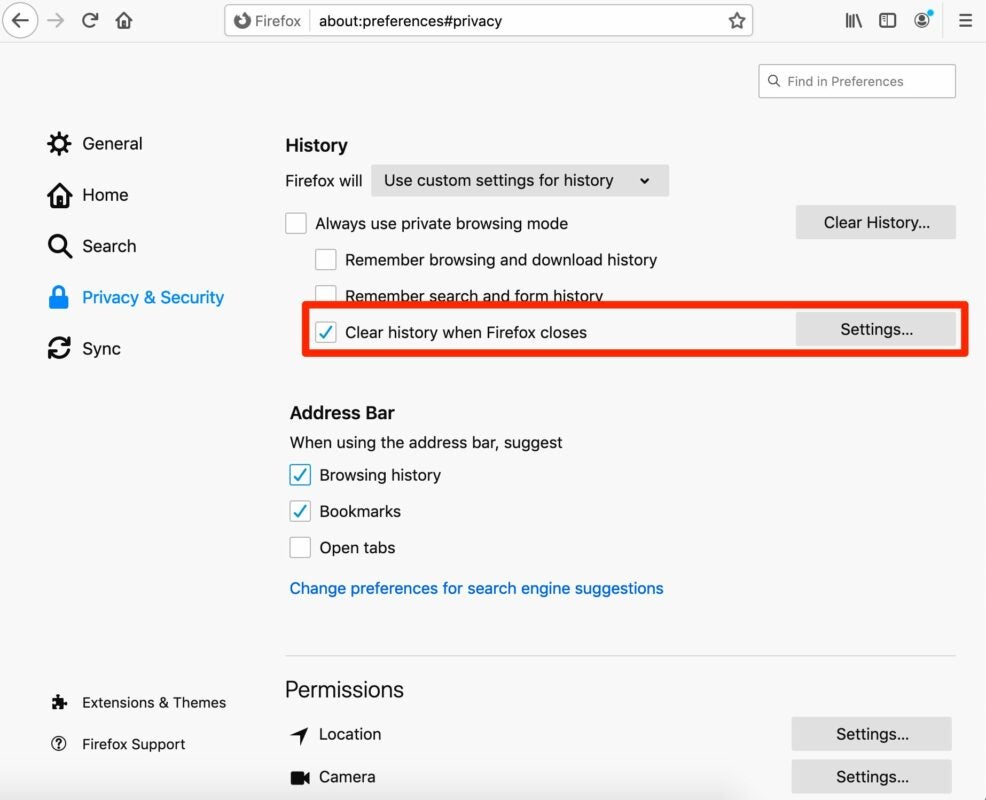Image resolution: width=986 pixels, height=800 pixels.
Task: Disable Bookmarks address bar suggestion
Action: pos(300,511)
